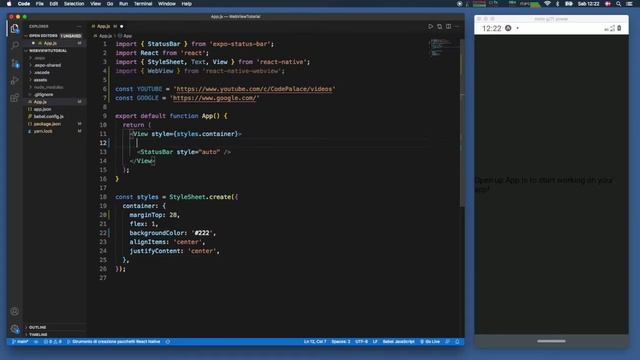Image resolution: width=640 pixels, height=360 pixels.
Task: Click the synchronize changes icon in status bar
Action: 36,342
